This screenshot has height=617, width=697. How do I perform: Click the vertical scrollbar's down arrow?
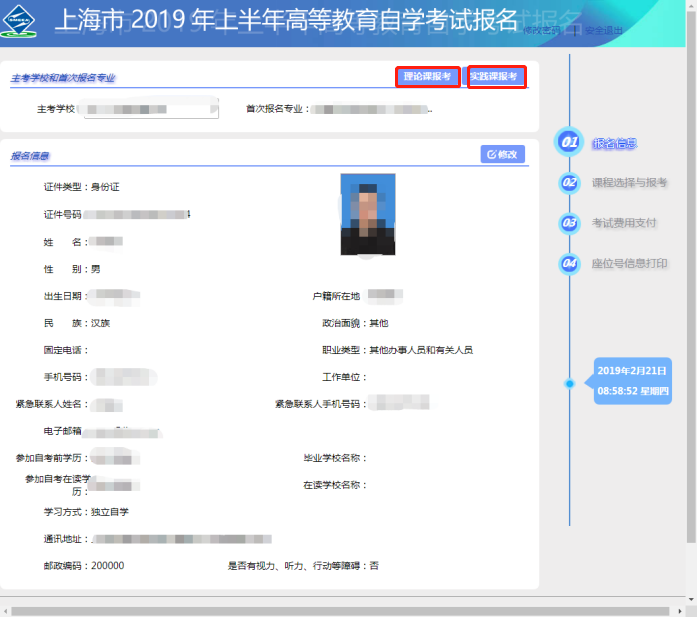click(x=690, y=597)
